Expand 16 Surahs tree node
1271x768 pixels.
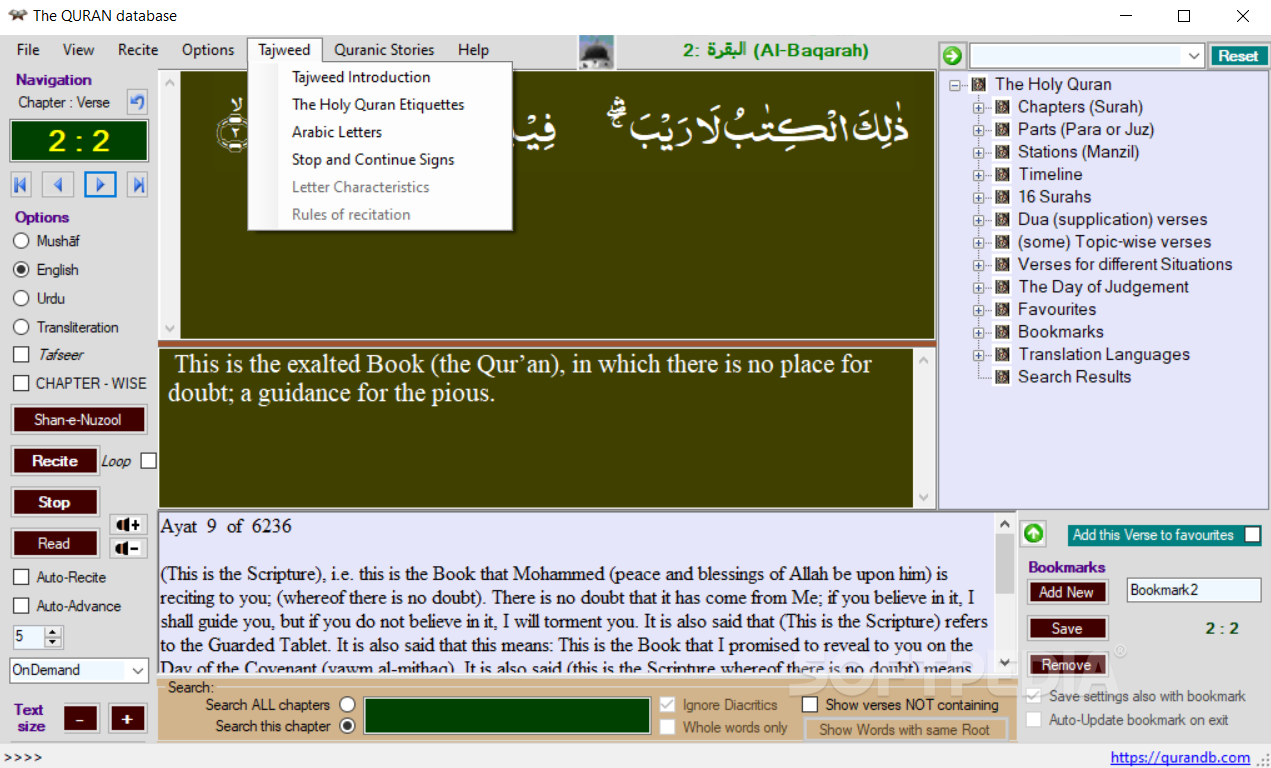click(x=980, y=197)
